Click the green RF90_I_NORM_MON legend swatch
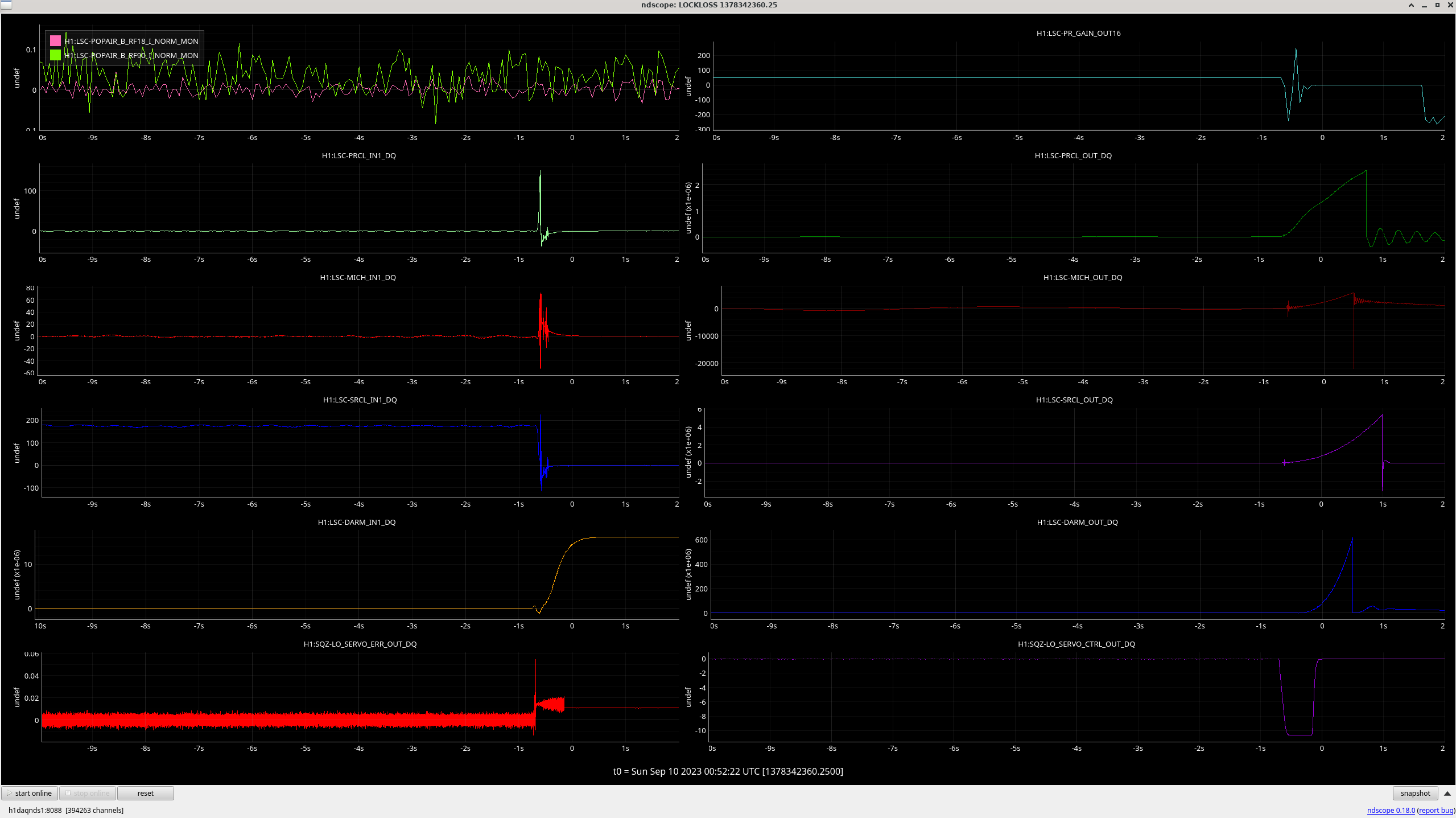This screenshot has height=818, width=1456. 55,55
